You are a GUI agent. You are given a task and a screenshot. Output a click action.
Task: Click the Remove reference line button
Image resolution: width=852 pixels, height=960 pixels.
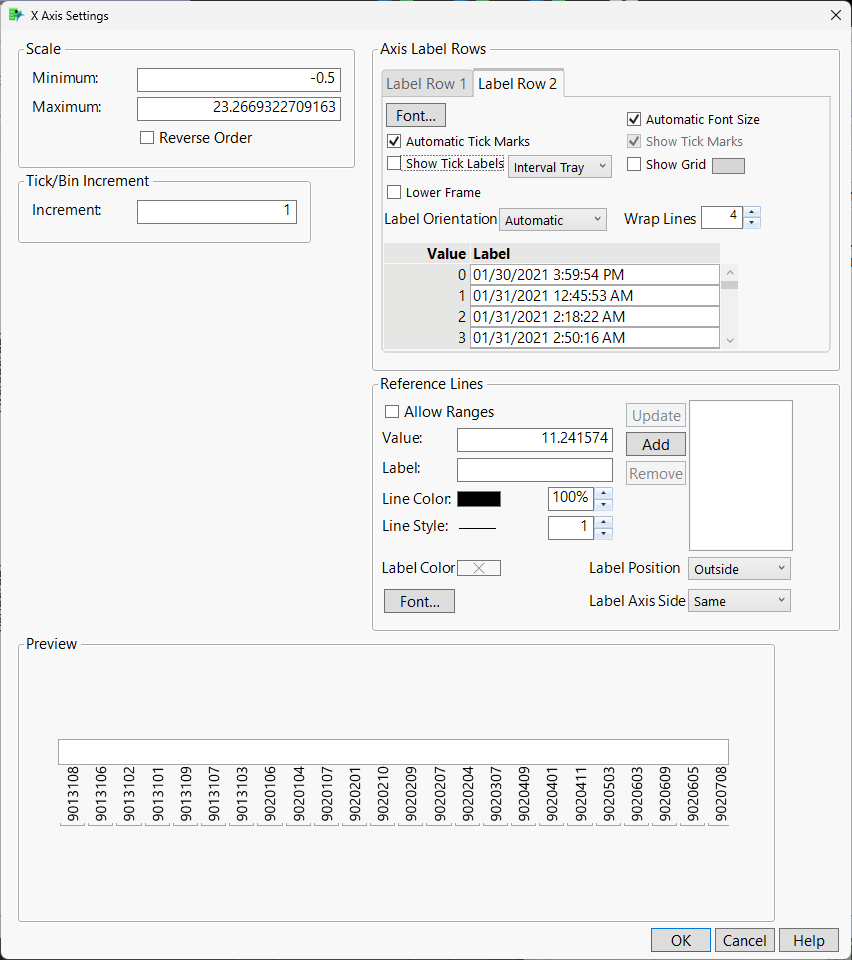pos(656,473)
